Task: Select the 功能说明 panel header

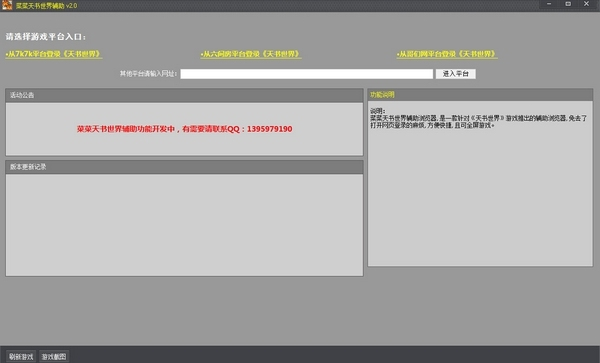Action: (x=480, y=95)
